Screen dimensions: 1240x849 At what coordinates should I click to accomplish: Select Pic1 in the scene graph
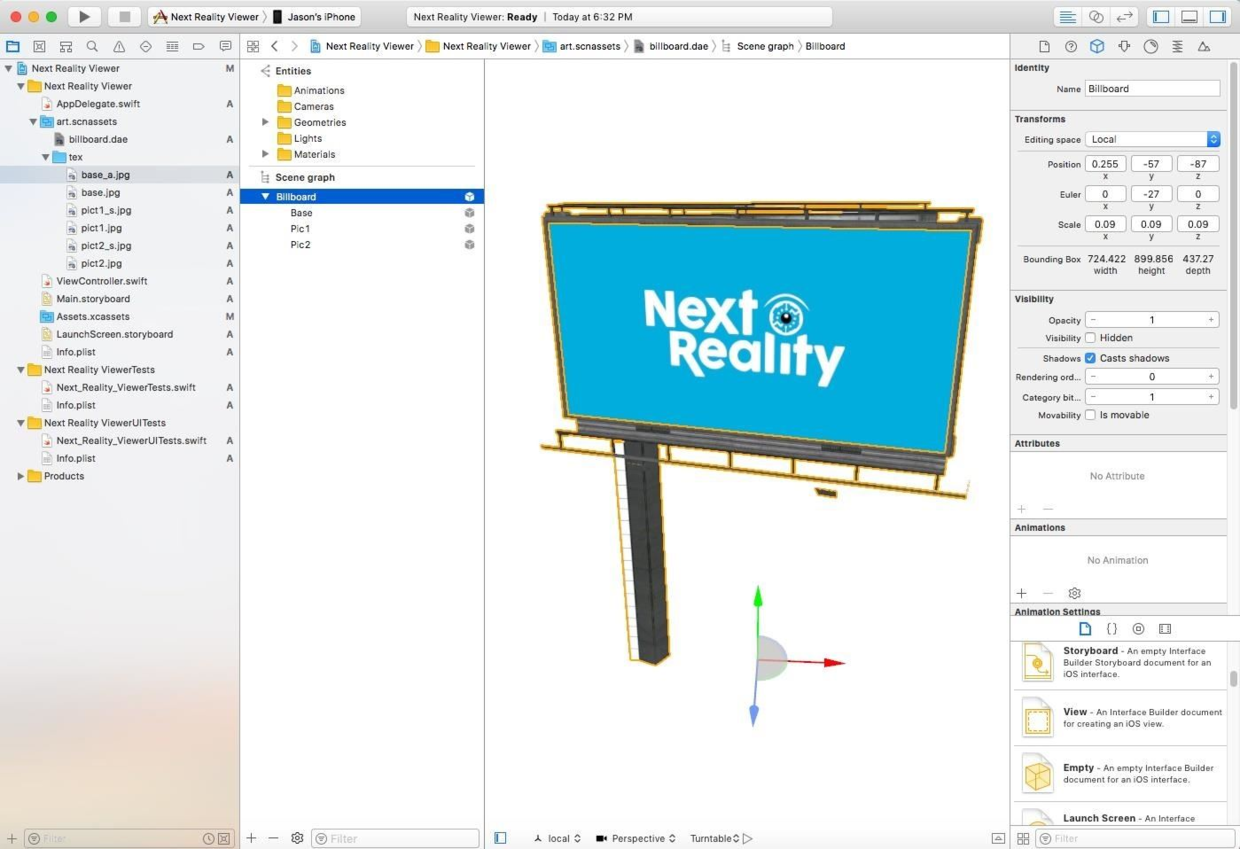301,228
